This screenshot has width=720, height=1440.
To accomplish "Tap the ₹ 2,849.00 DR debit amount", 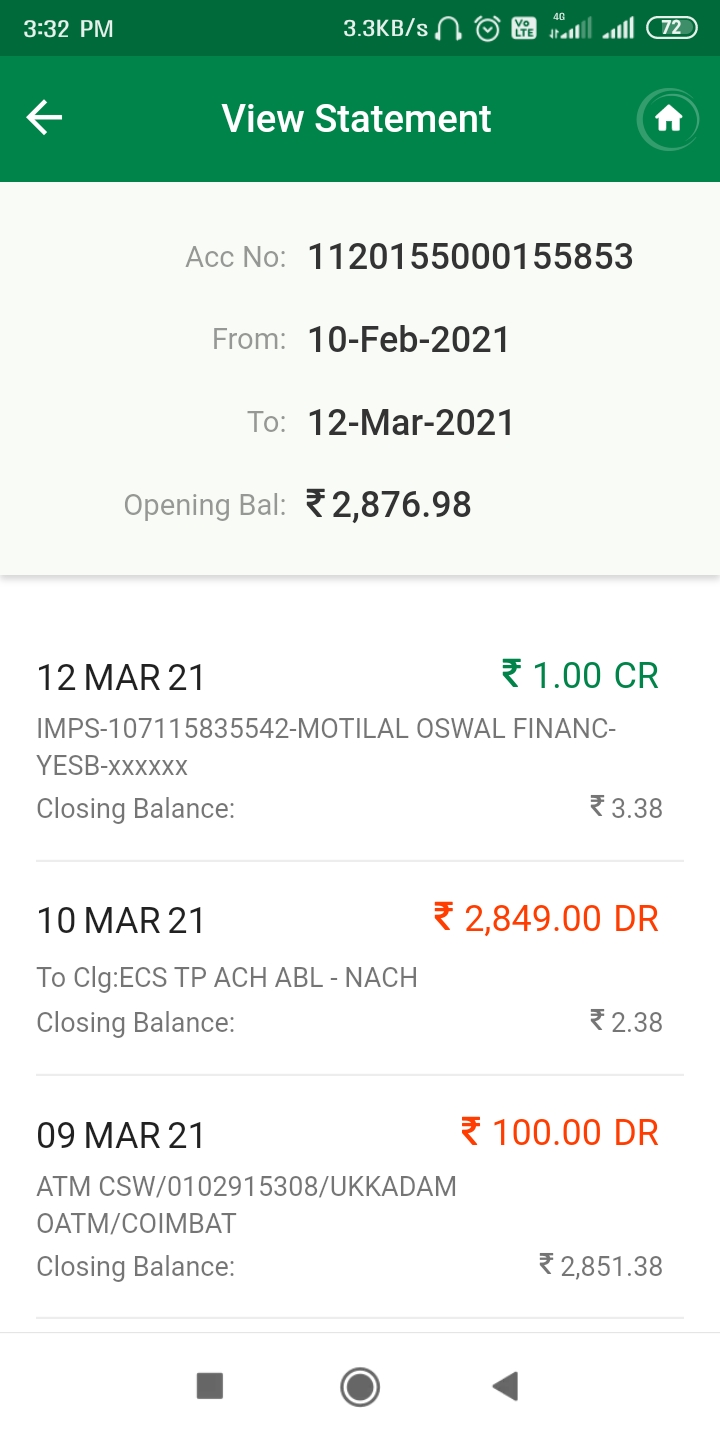I will 546,917.
